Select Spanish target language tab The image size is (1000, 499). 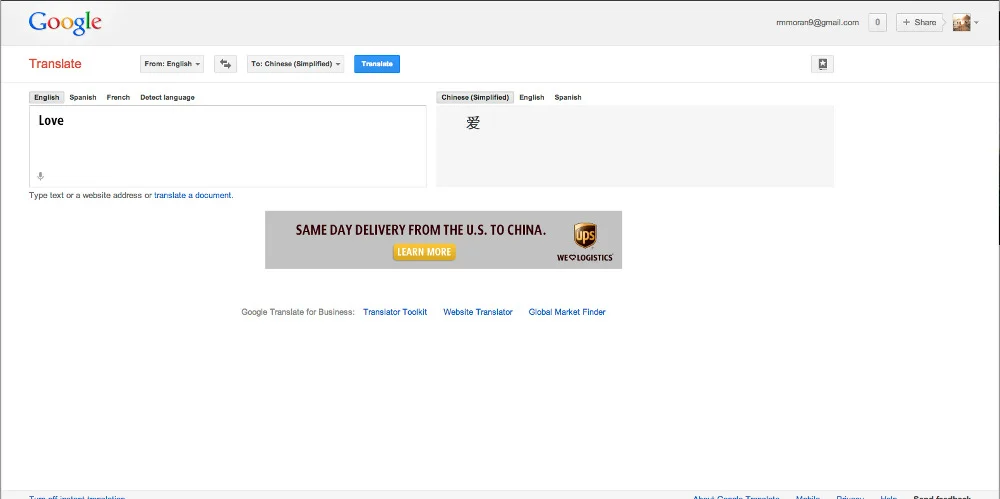coord(568,98)
